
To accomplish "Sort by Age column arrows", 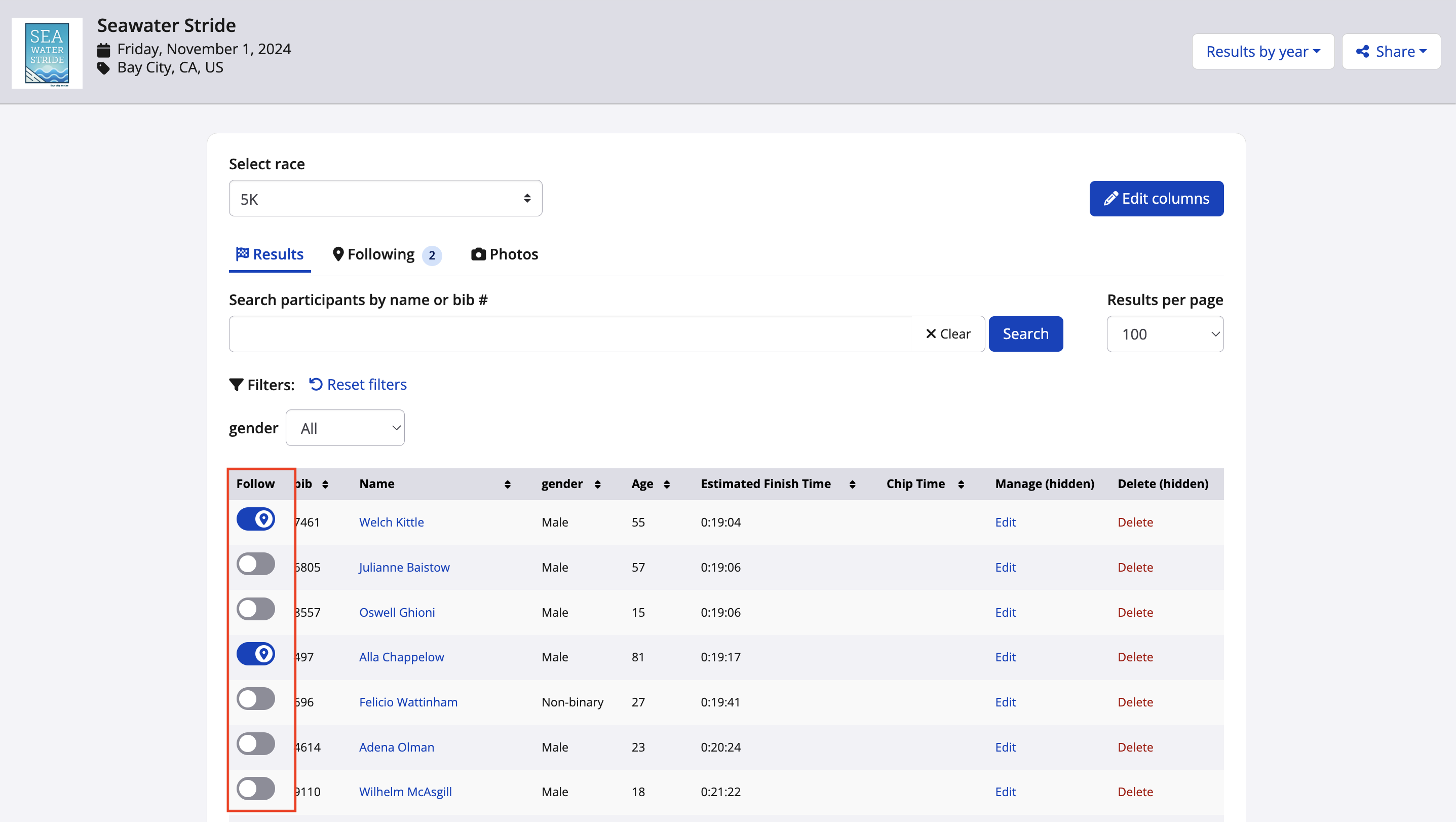I will pos(666,484).
